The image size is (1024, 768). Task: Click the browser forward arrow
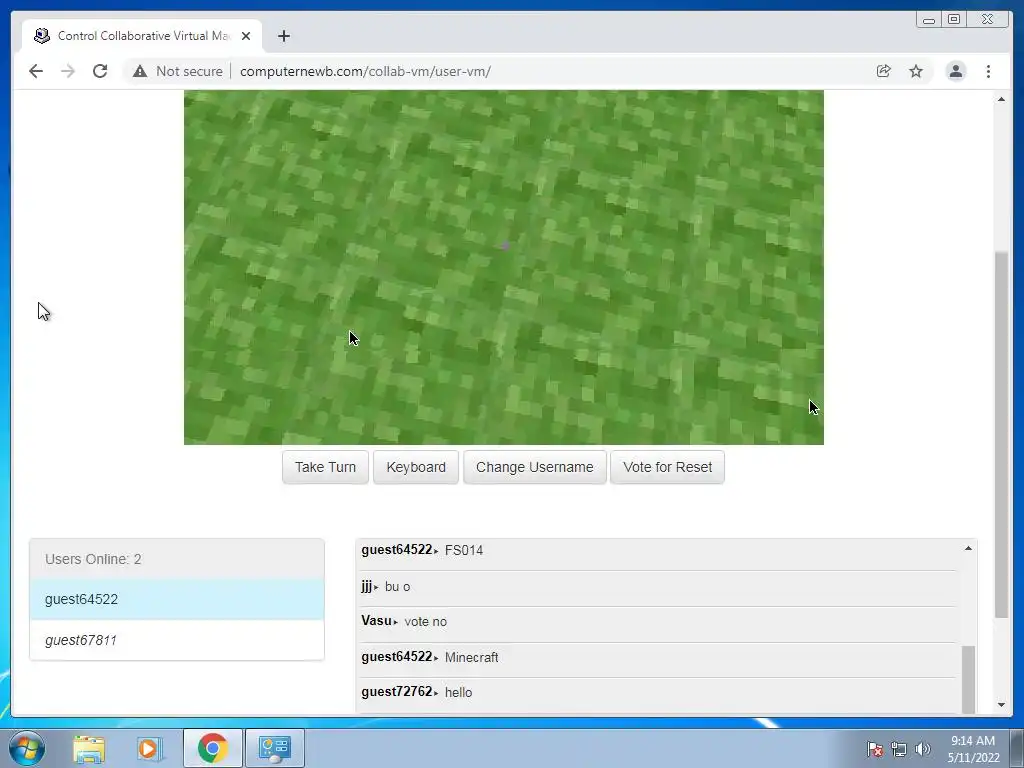[x=68, y=71]
